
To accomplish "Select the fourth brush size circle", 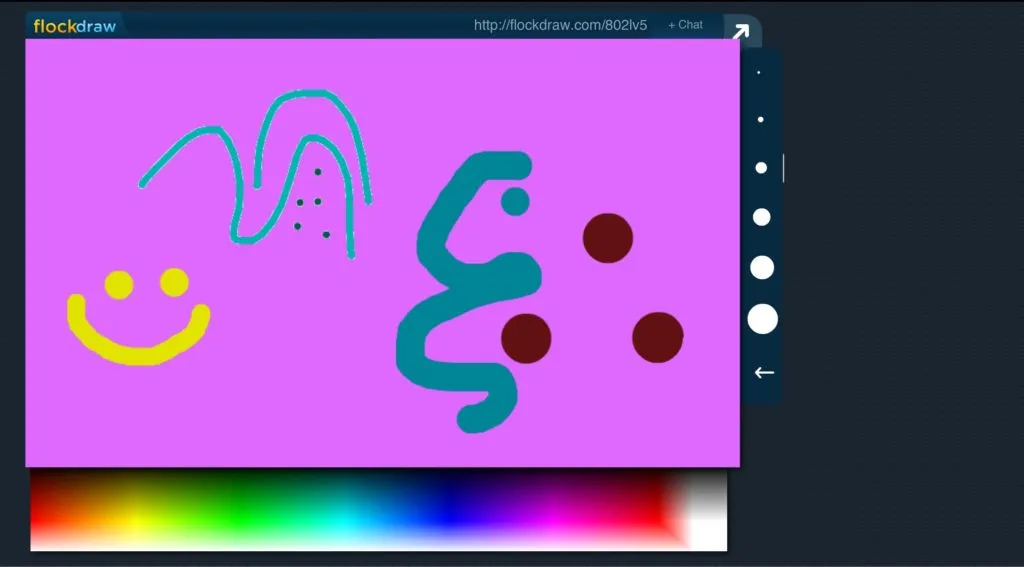I will point(762,217).
